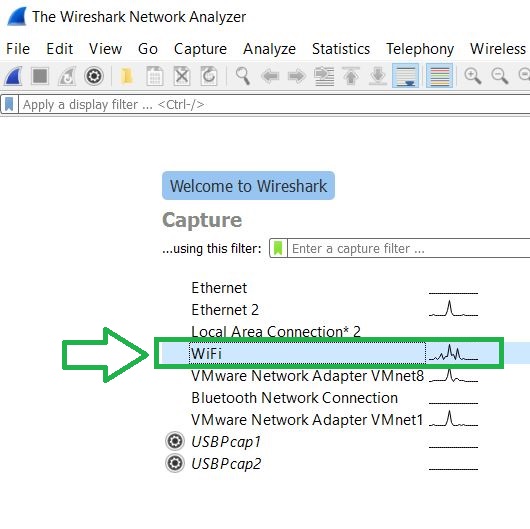Zoom in on packet text
Viewport: 530px width, 529px height.
tap(473, 76)
